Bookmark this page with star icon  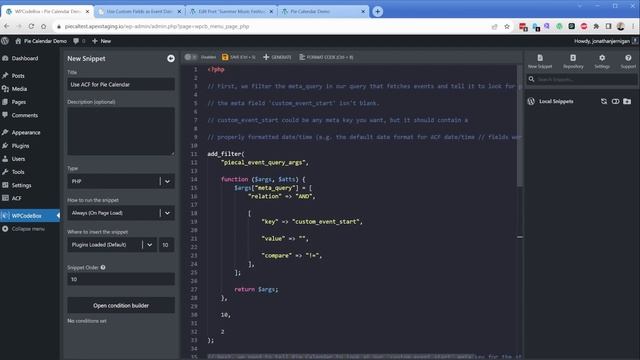(507, 27)
